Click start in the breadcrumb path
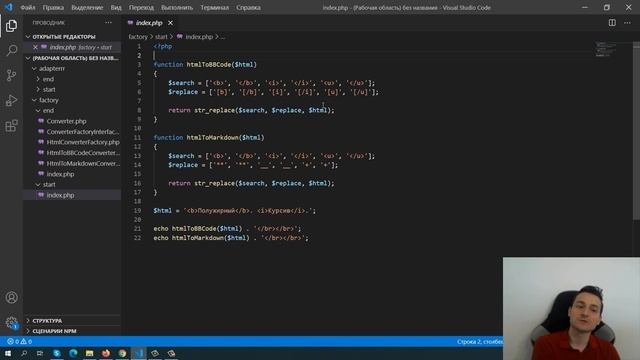Screen dimensions: 640x360 pyautogui.click(x=161, y=37)
